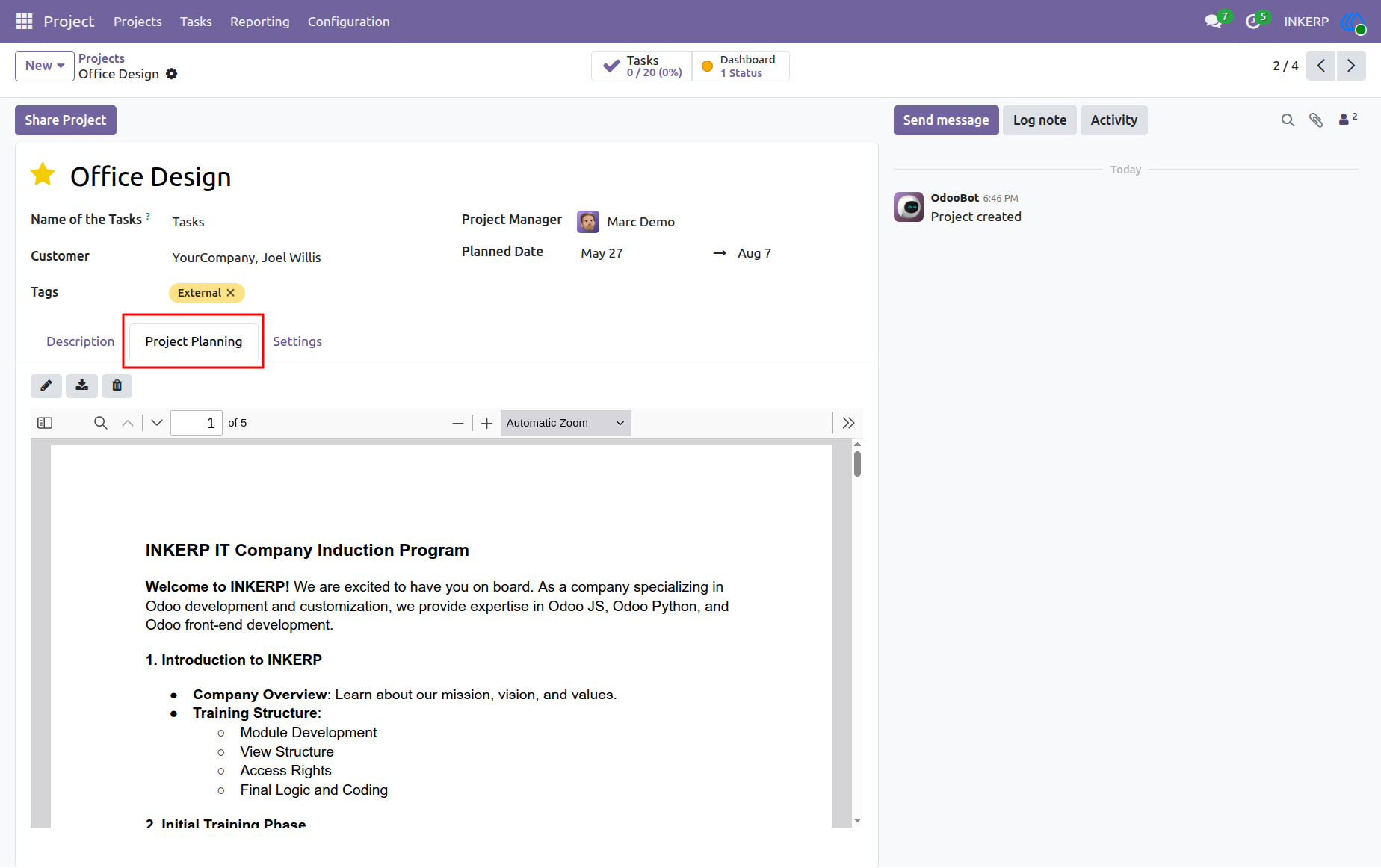Open the Configuration menu
The width and height of the screenshot is (1381, 868).
[x=349, y=22]
